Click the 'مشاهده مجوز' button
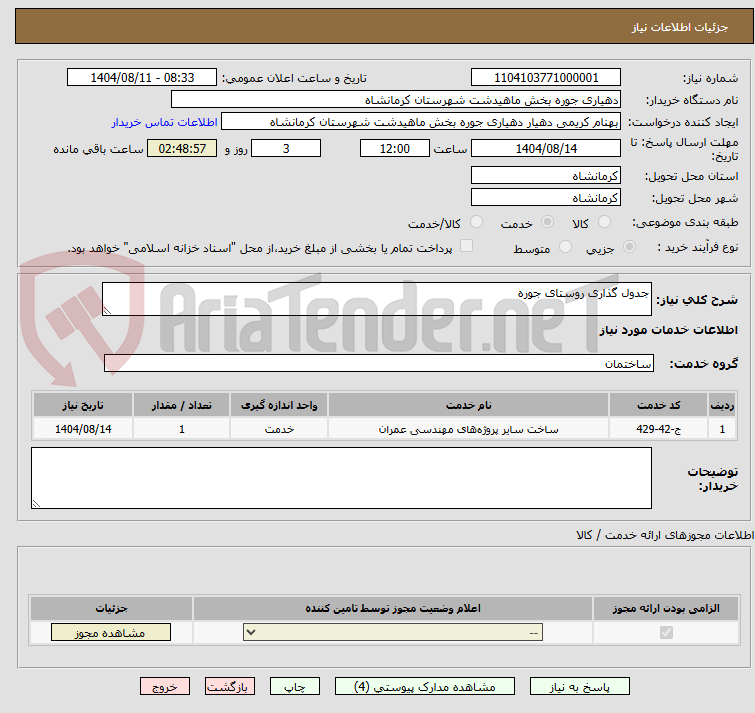This screenshot has height=713, width=755. click(x=110, y=633)
